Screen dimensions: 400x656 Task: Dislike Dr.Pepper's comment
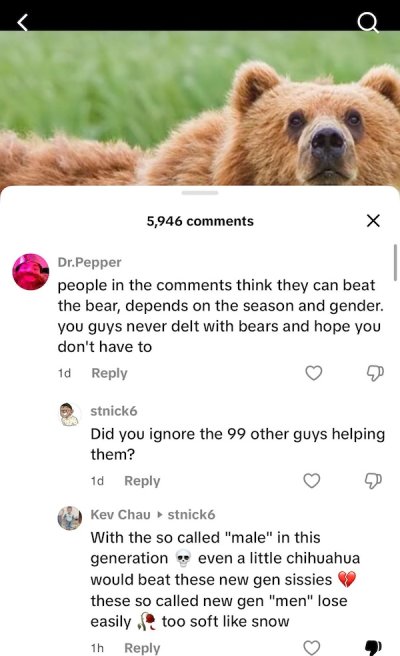tap(375, 373)
